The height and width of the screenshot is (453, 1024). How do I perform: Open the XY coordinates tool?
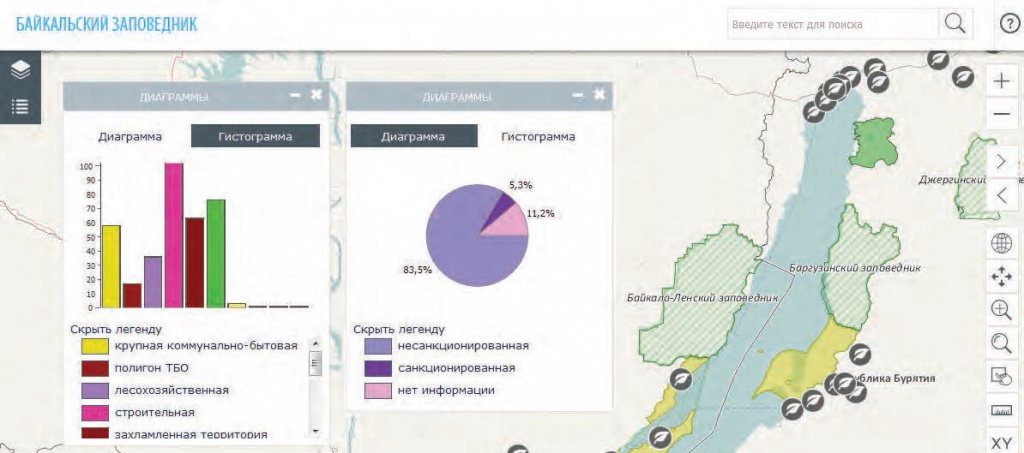[1001, 443]
